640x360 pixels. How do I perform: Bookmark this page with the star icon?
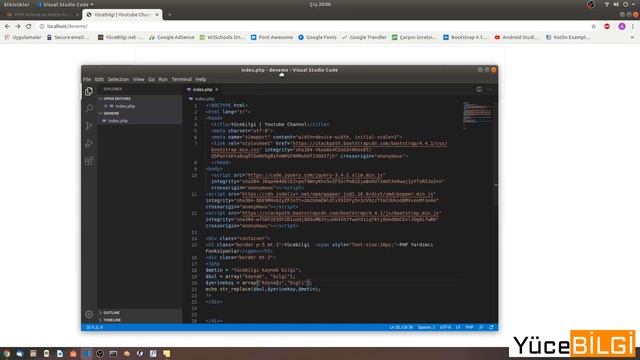593,26
